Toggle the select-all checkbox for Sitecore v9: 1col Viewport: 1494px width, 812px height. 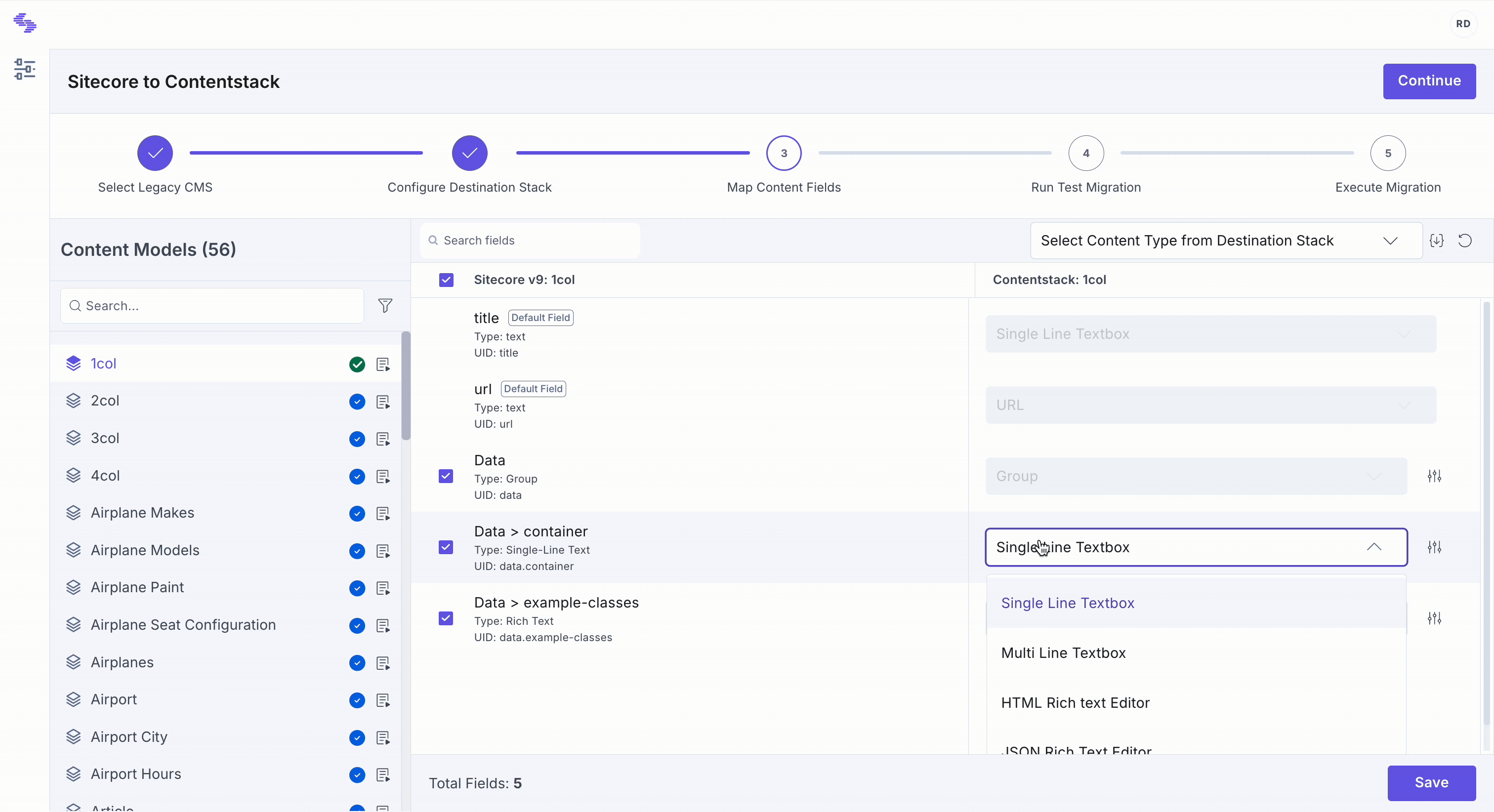pos(446,280)
